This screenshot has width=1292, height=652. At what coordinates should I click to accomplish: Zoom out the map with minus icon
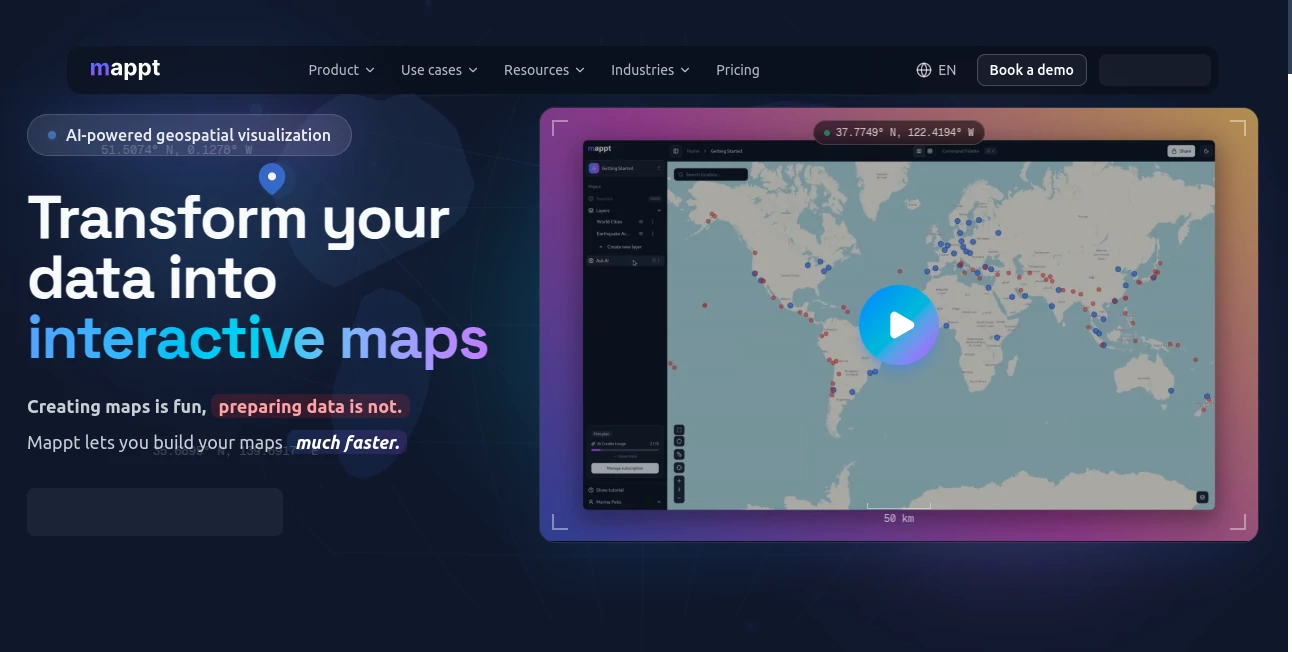[x=679, y=498]
